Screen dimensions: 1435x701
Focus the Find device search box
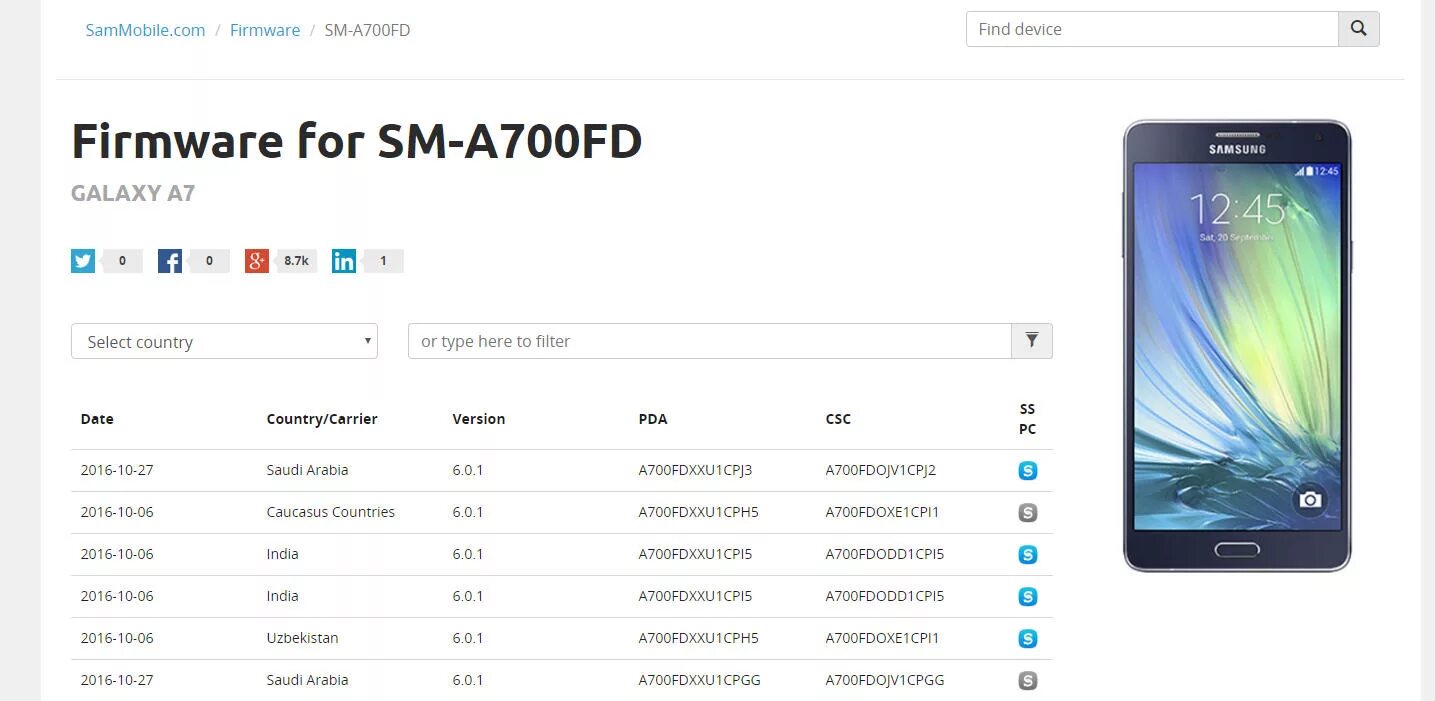tap(1152, 29)
